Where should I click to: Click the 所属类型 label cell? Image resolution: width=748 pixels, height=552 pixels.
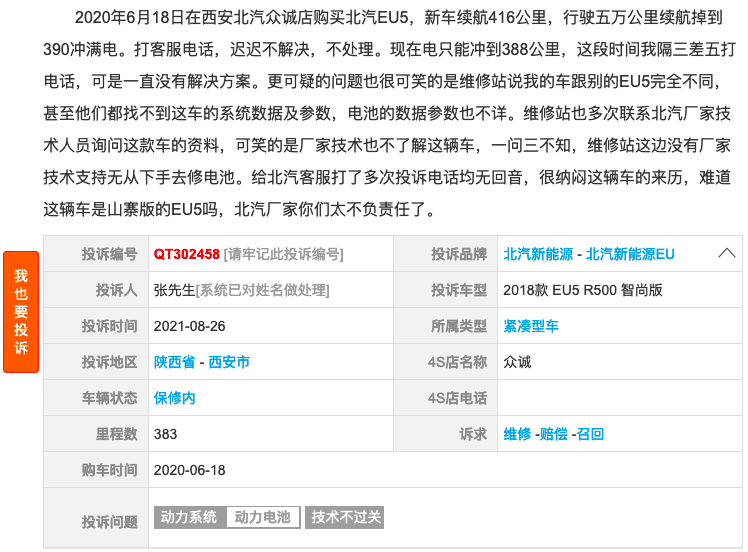pos(446,326)
